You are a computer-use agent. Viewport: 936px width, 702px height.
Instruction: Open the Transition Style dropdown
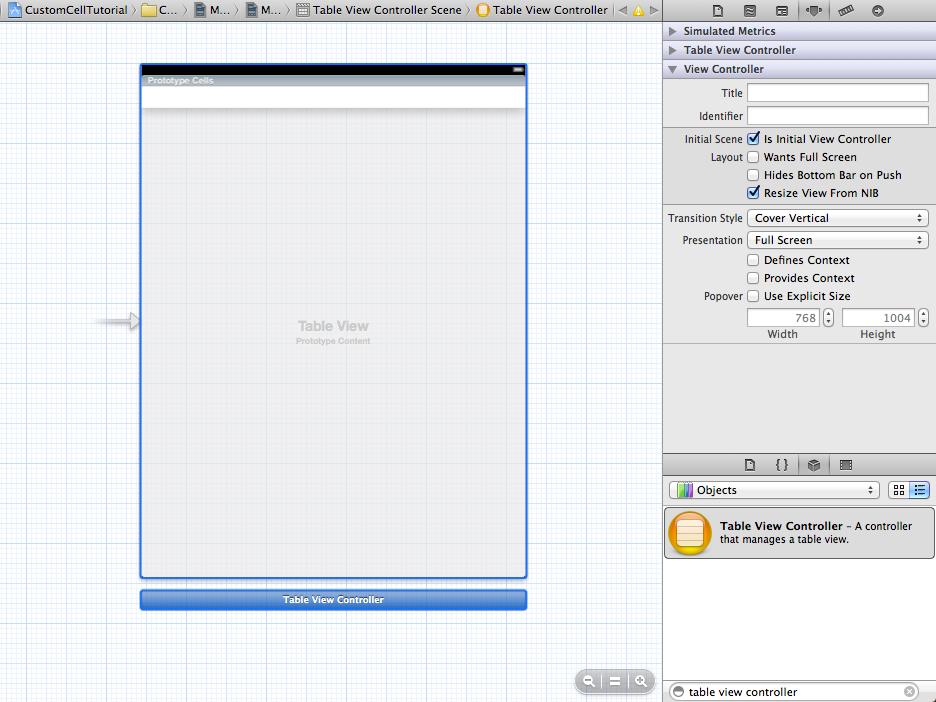pyautogui.click(x=837, y=217)
